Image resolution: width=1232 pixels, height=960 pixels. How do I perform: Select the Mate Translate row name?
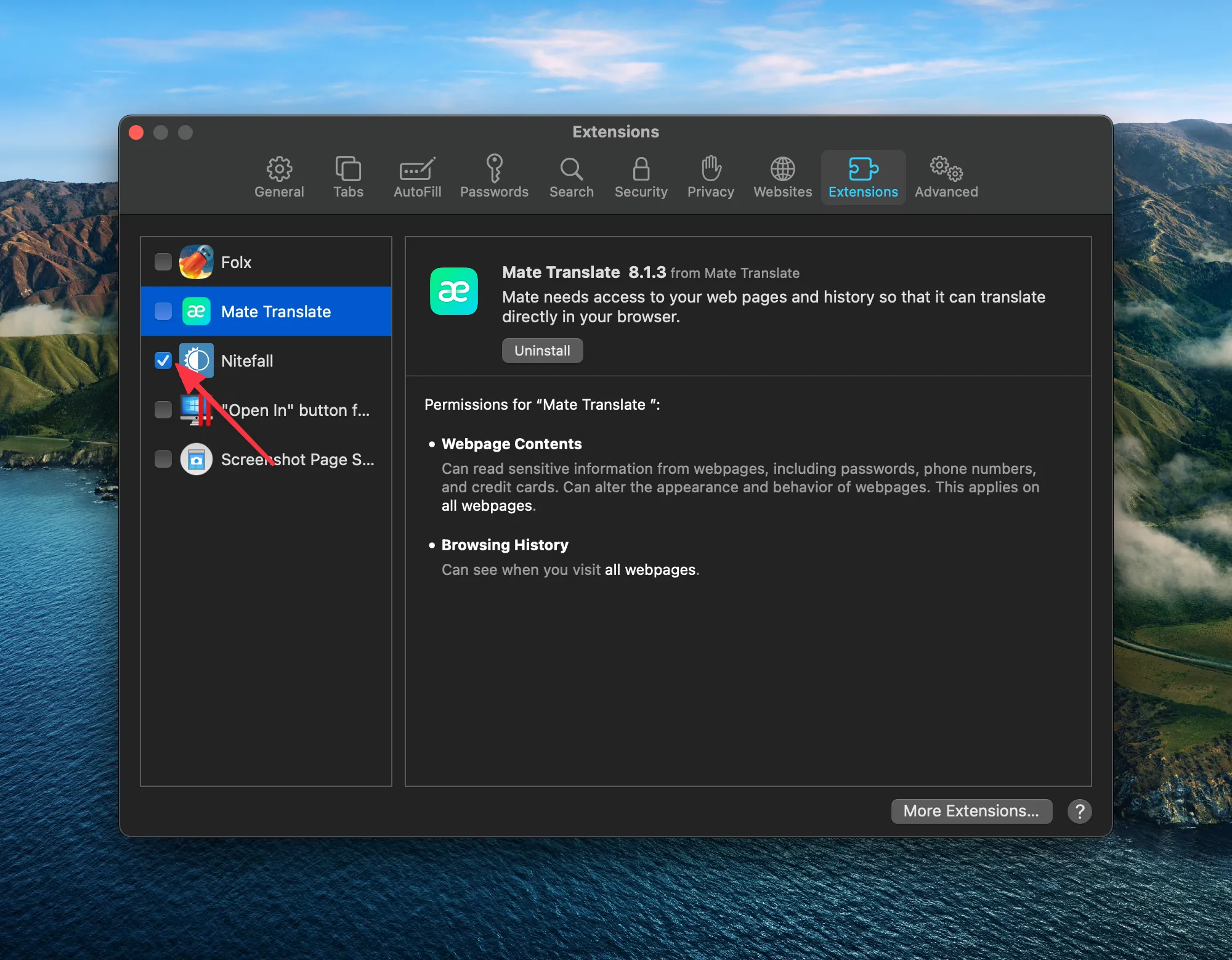276,312
